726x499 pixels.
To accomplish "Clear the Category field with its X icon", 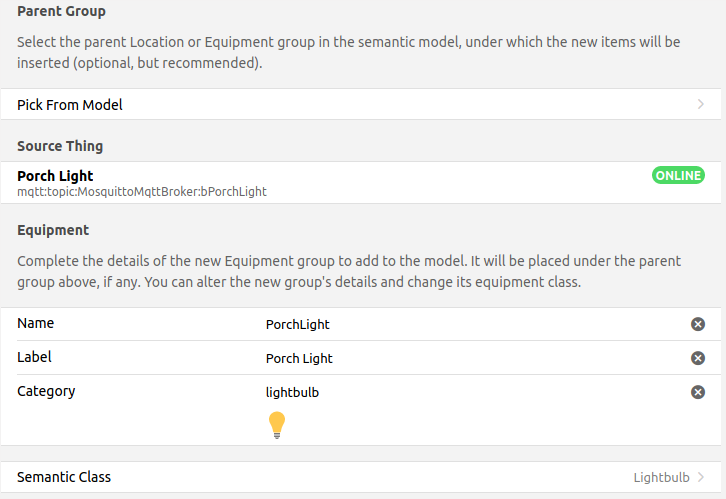I will (x=698, y=392).
